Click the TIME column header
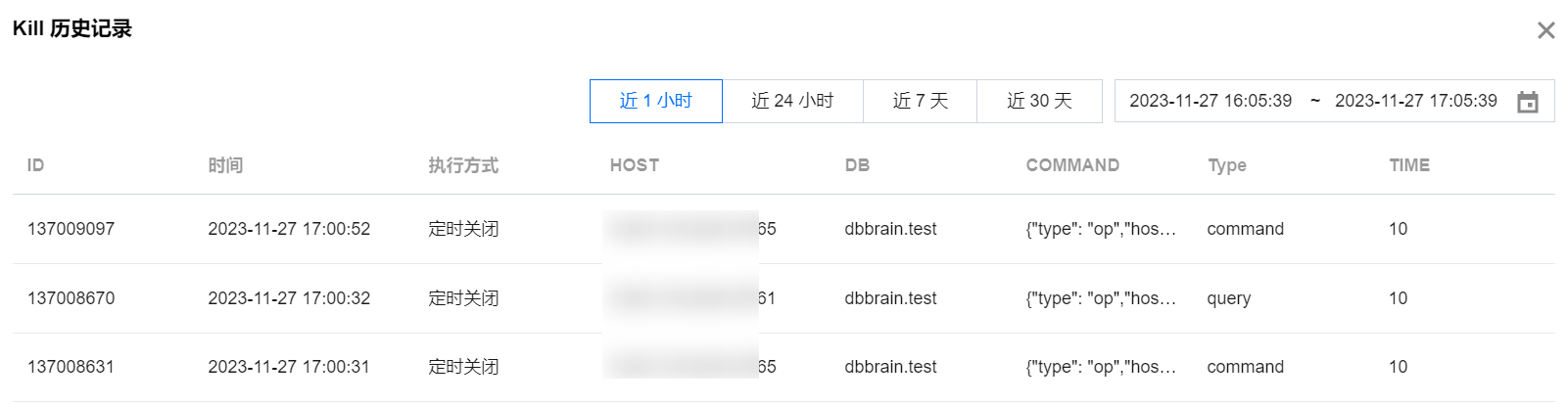 (1409, 165)
